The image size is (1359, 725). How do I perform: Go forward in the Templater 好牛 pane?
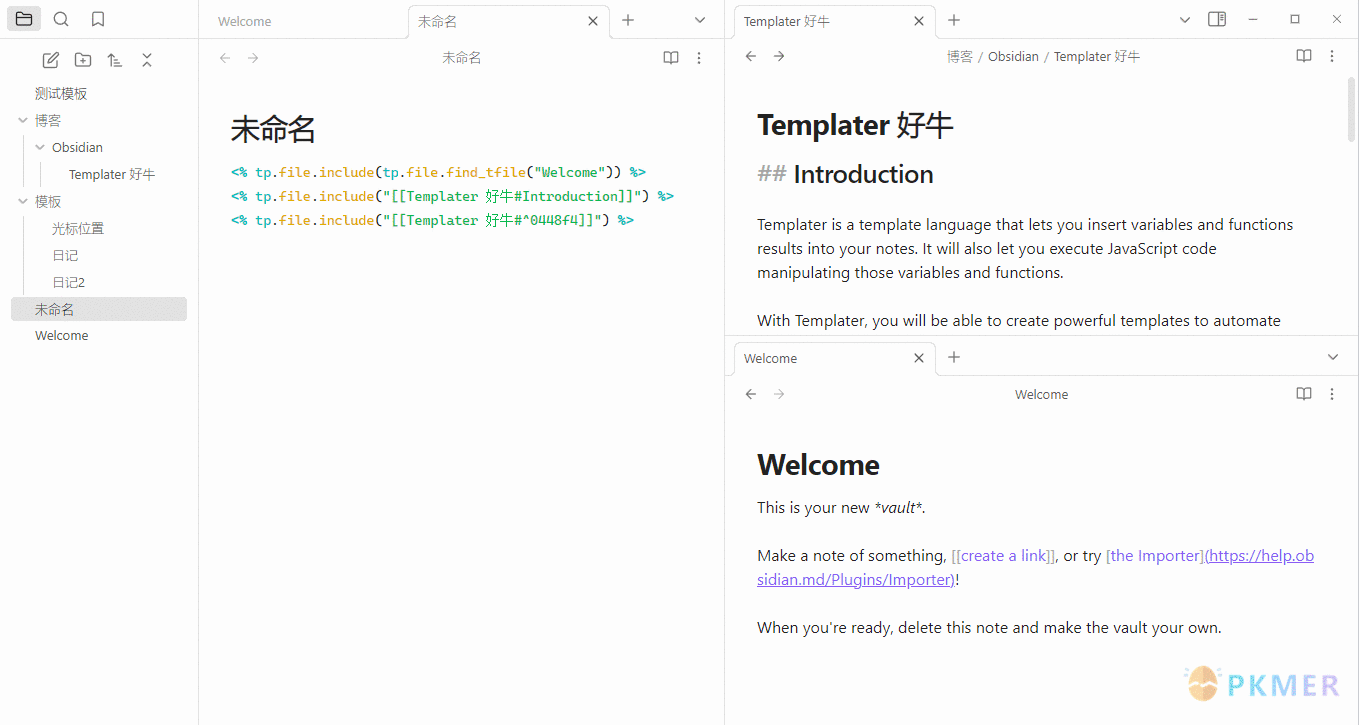pos(779,56)
